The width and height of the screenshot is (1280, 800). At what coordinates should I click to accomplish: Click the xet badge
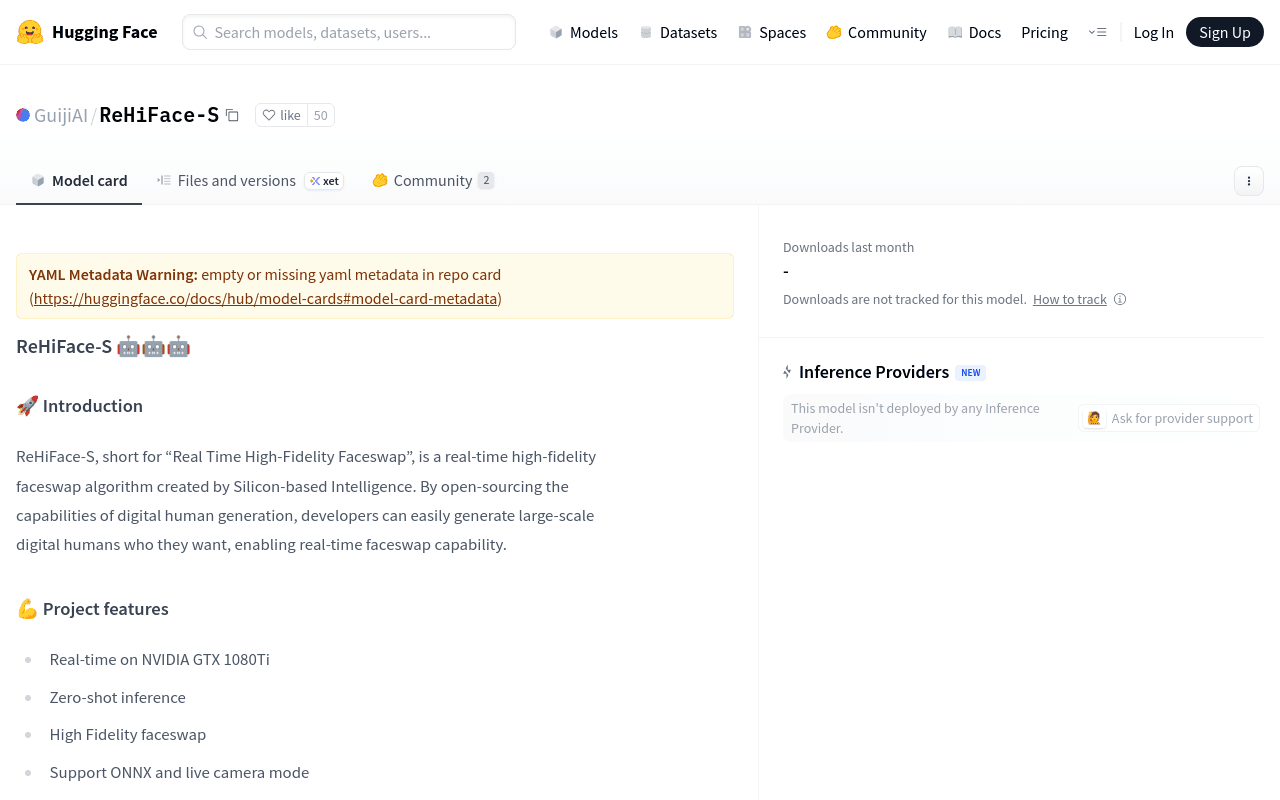tap(324, 181)
